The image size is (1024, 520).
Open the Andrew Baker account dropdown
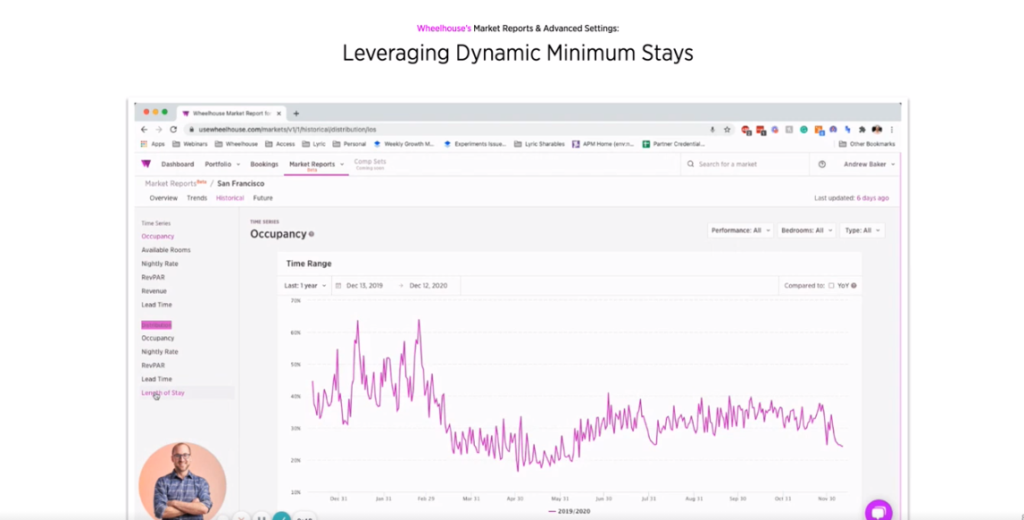point(869,165)
